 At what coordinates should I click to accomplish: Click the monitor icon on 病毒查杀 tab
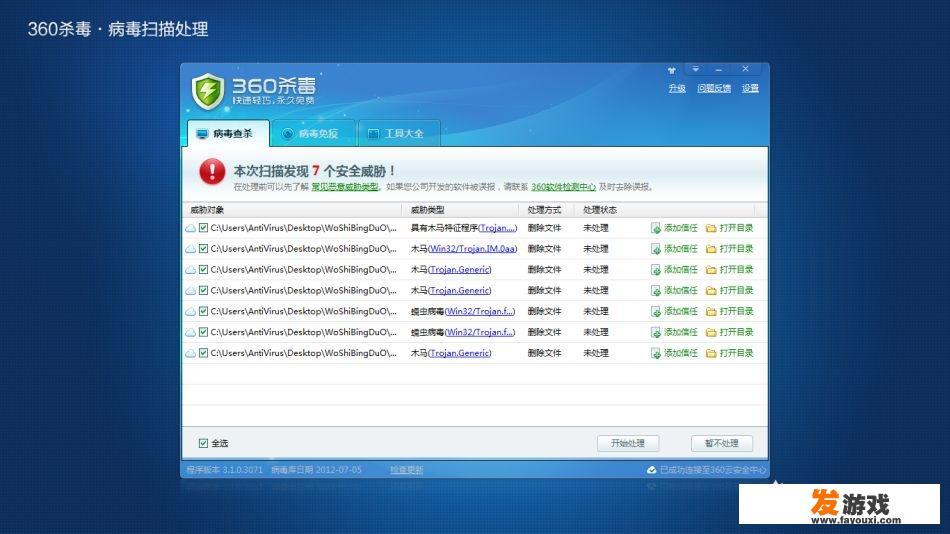pos(202,133)
